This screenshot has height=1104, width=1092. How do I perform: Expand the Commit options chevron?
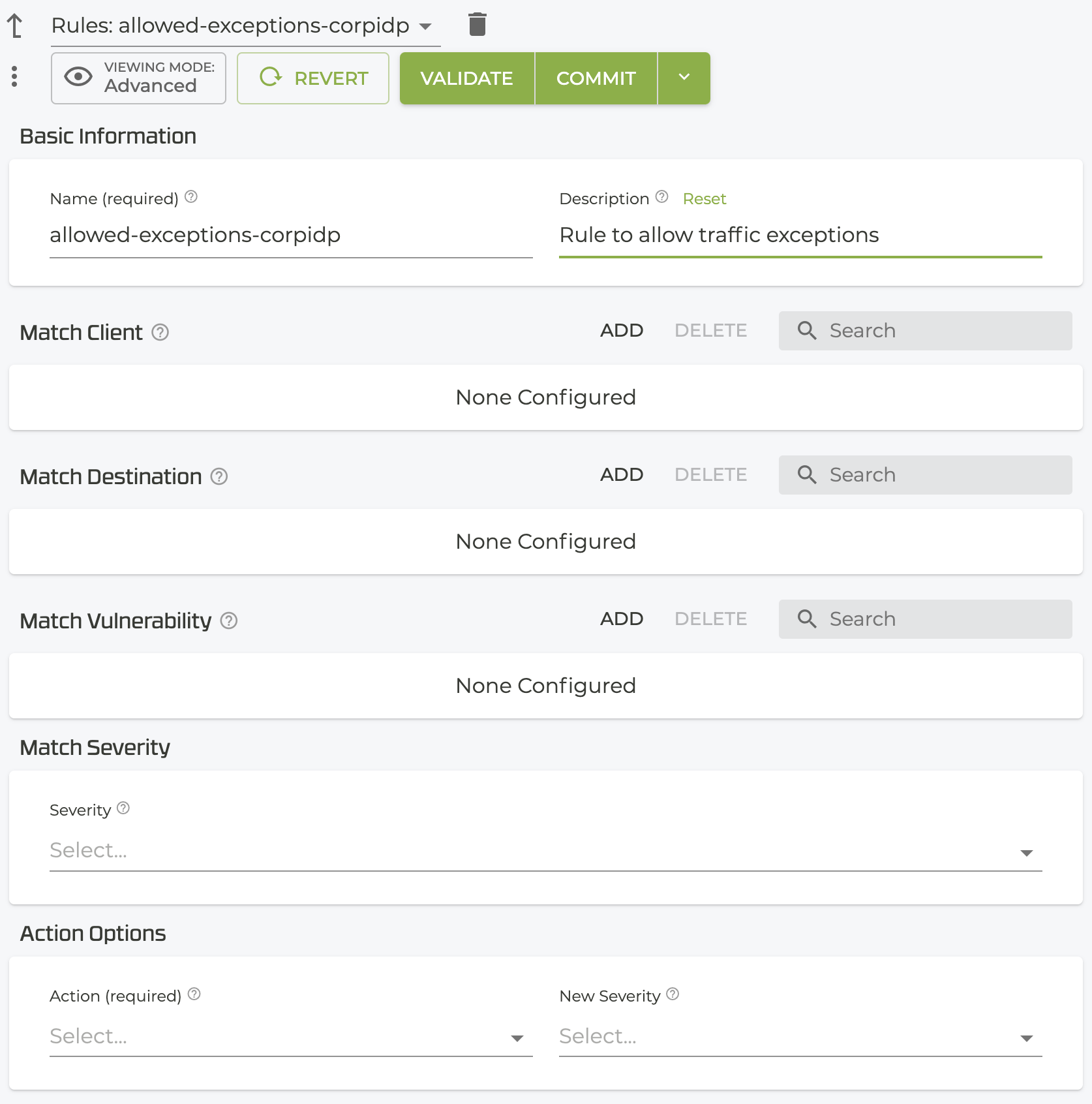coord(684,78)
